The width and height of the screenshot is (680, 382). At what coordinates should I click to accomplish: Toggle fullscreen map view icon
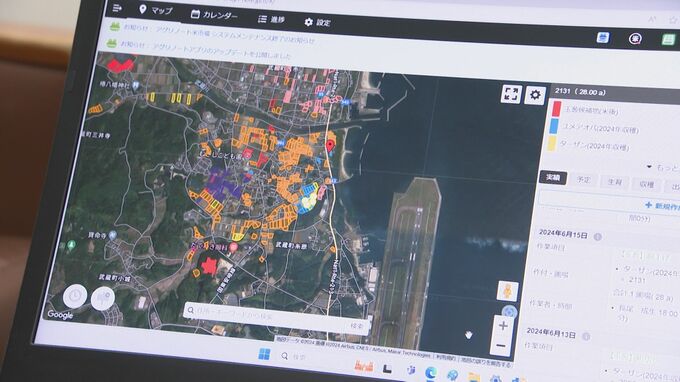[x=511, y=93]
